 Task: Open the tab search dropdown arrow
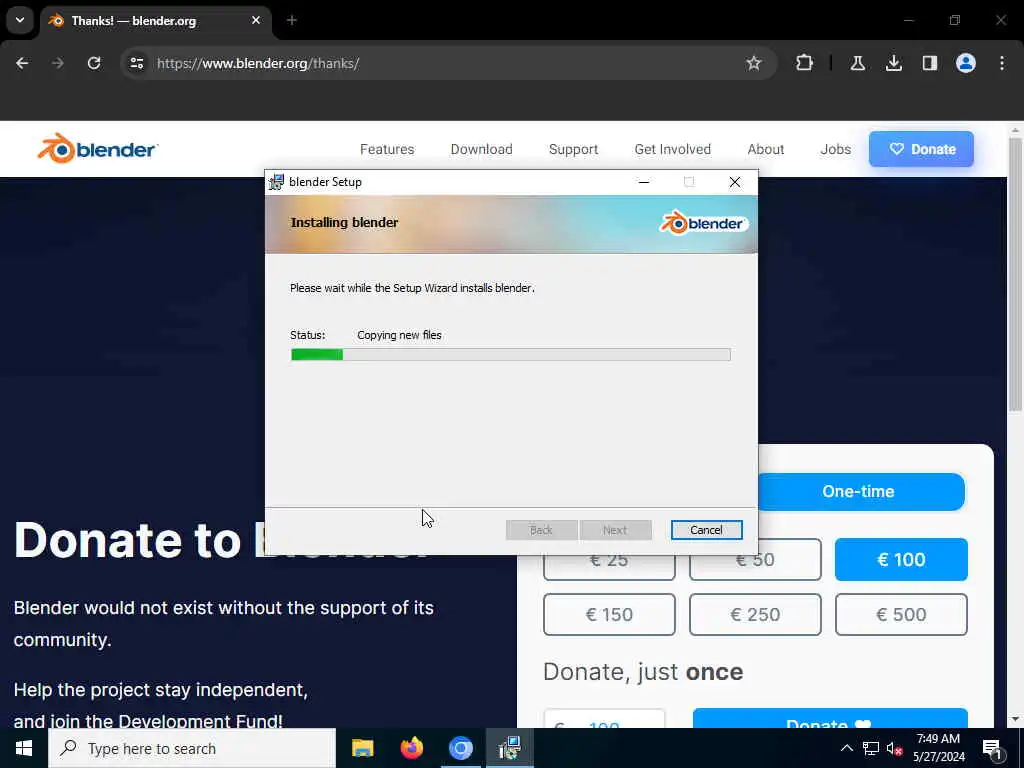[20, 20]
